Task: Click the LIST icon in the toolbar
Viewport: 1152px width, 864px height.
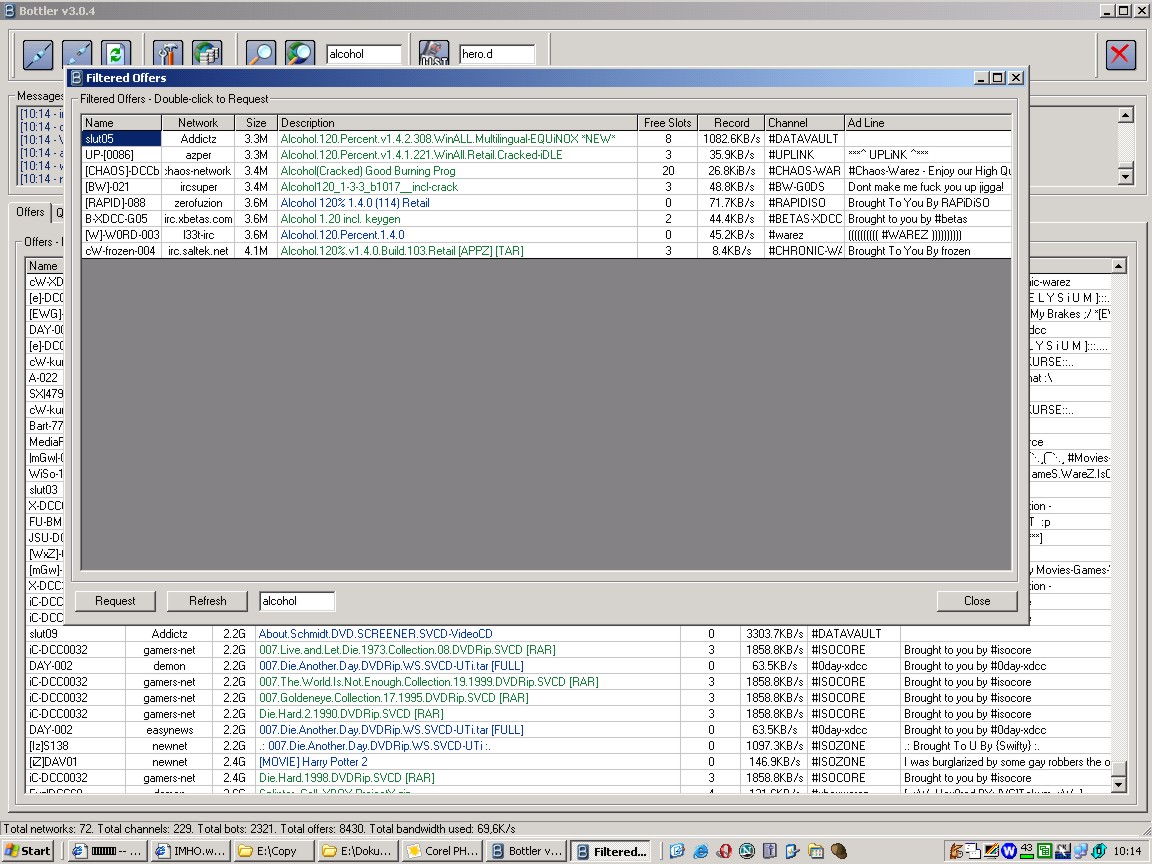Action: coord(434,54)
